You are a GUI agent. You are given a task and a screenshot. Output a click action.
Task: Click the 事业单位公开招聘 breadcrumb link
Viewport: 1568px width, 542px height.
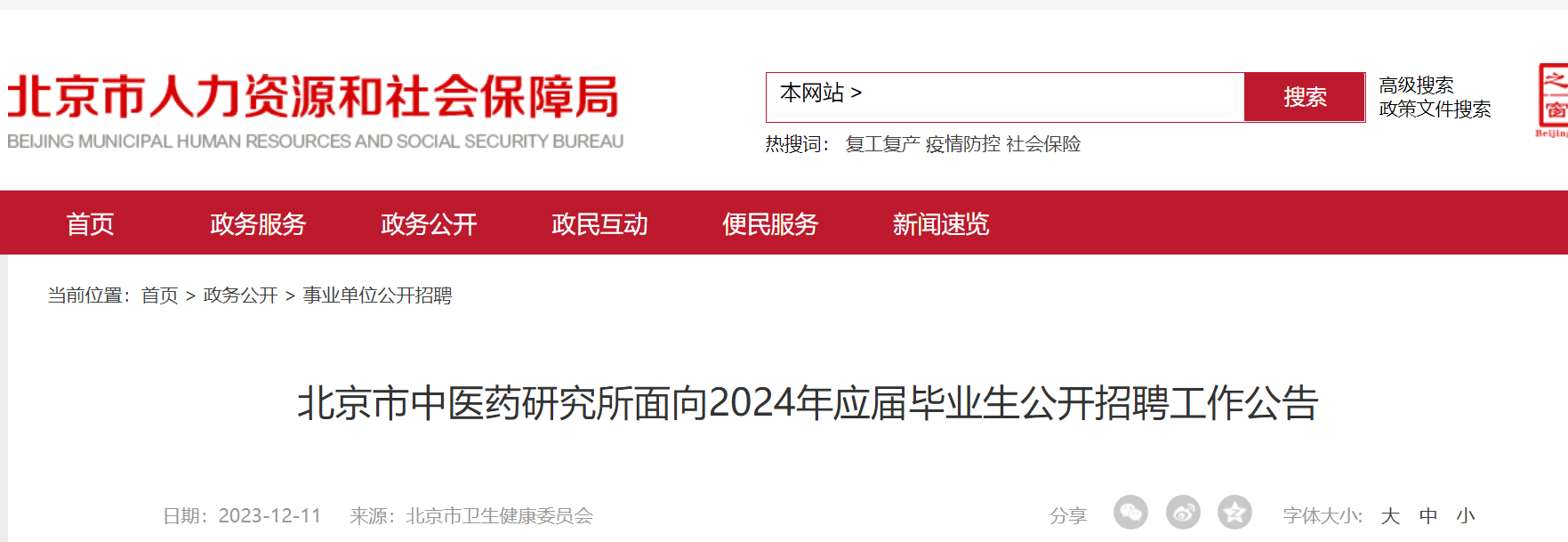pyautogui.click(x=377, y=295)
